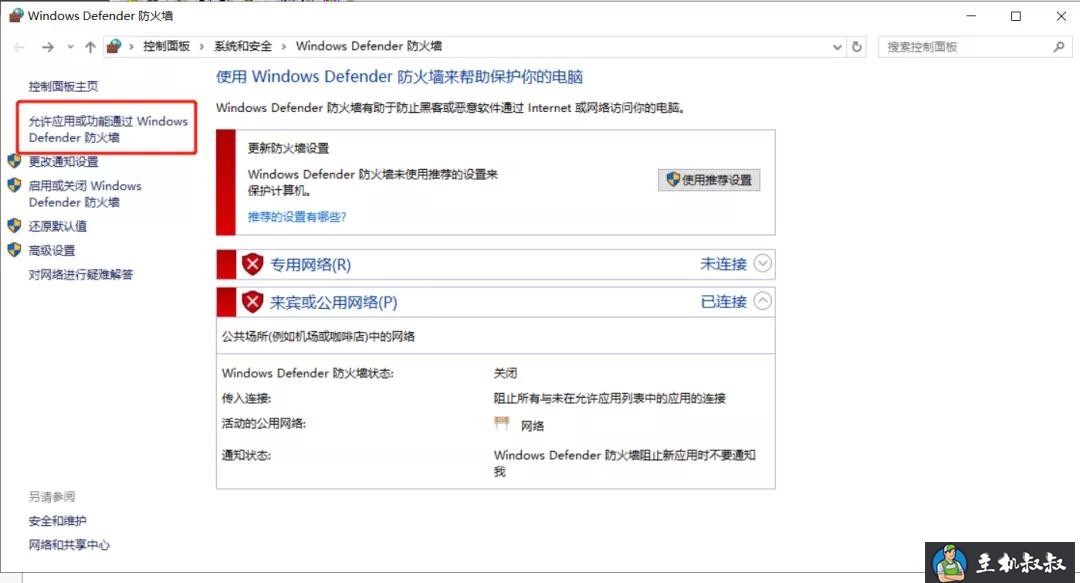Click the Back navigation arrow
1080x583 pixels.
pyautogui.click(x=19, y=47)
